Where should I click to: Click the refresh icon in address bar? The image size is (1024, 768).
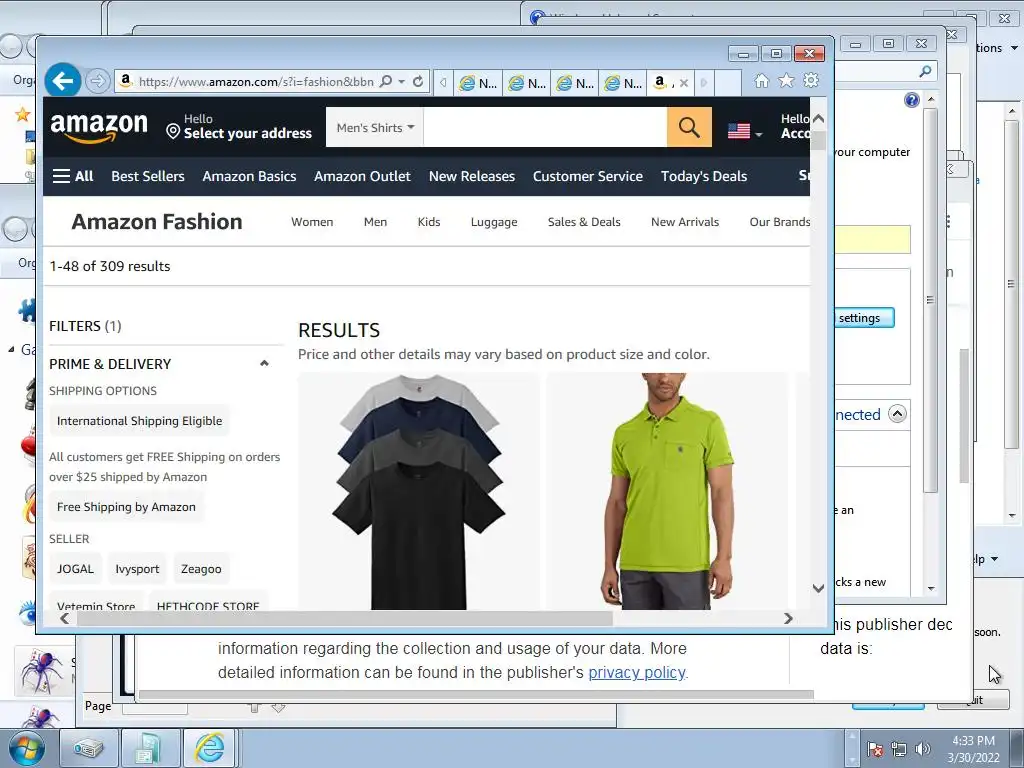pos(418,82)
